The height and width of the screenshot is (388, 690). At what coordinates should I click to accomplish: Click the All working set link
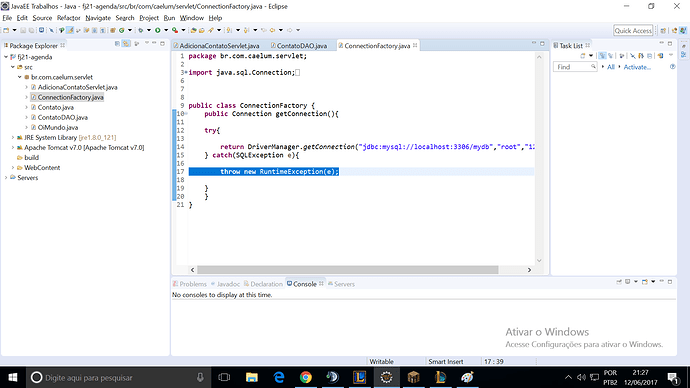611,67
